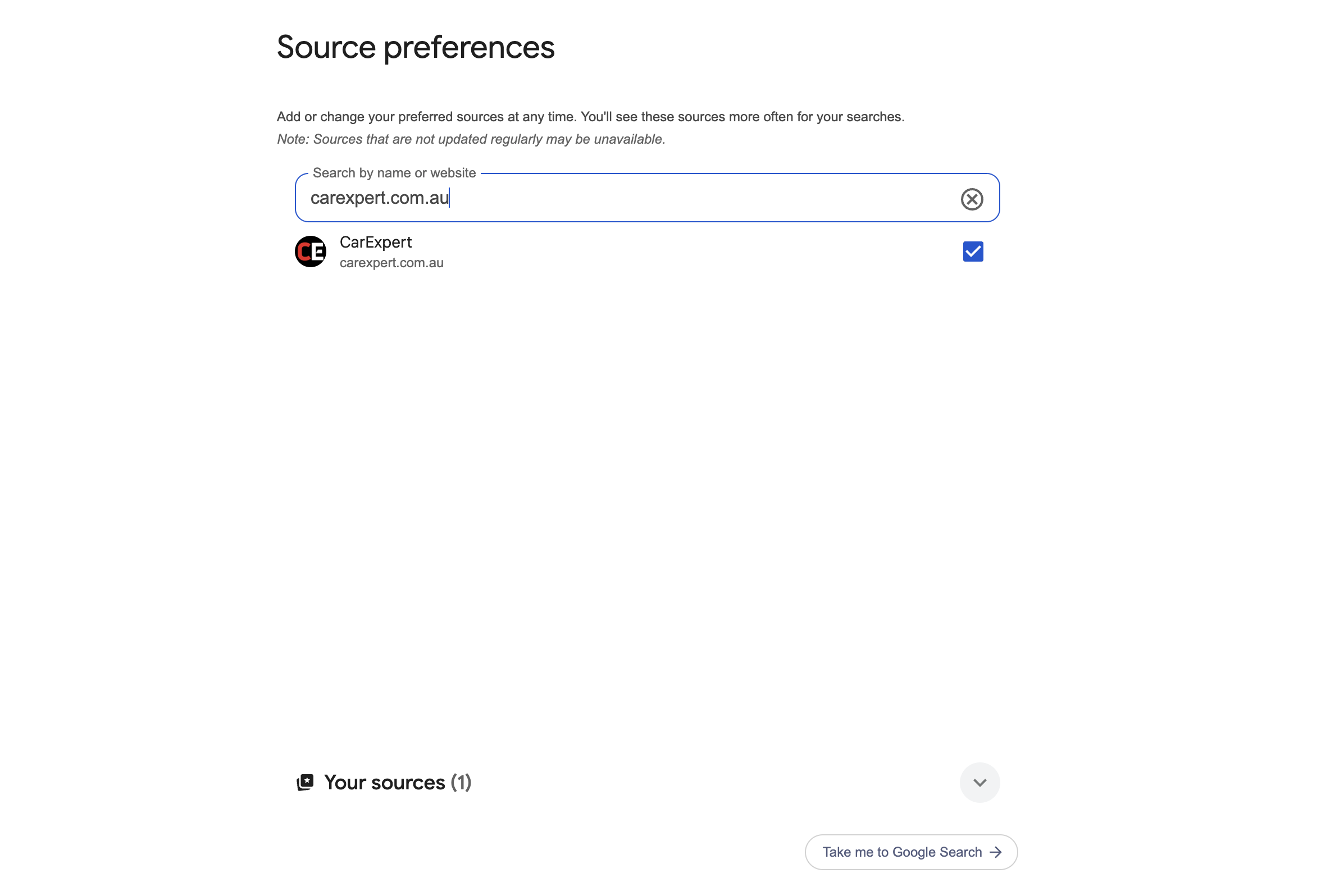Open the Your sources heading
This screenshot has height=896, width=1344.
(384, 782)
